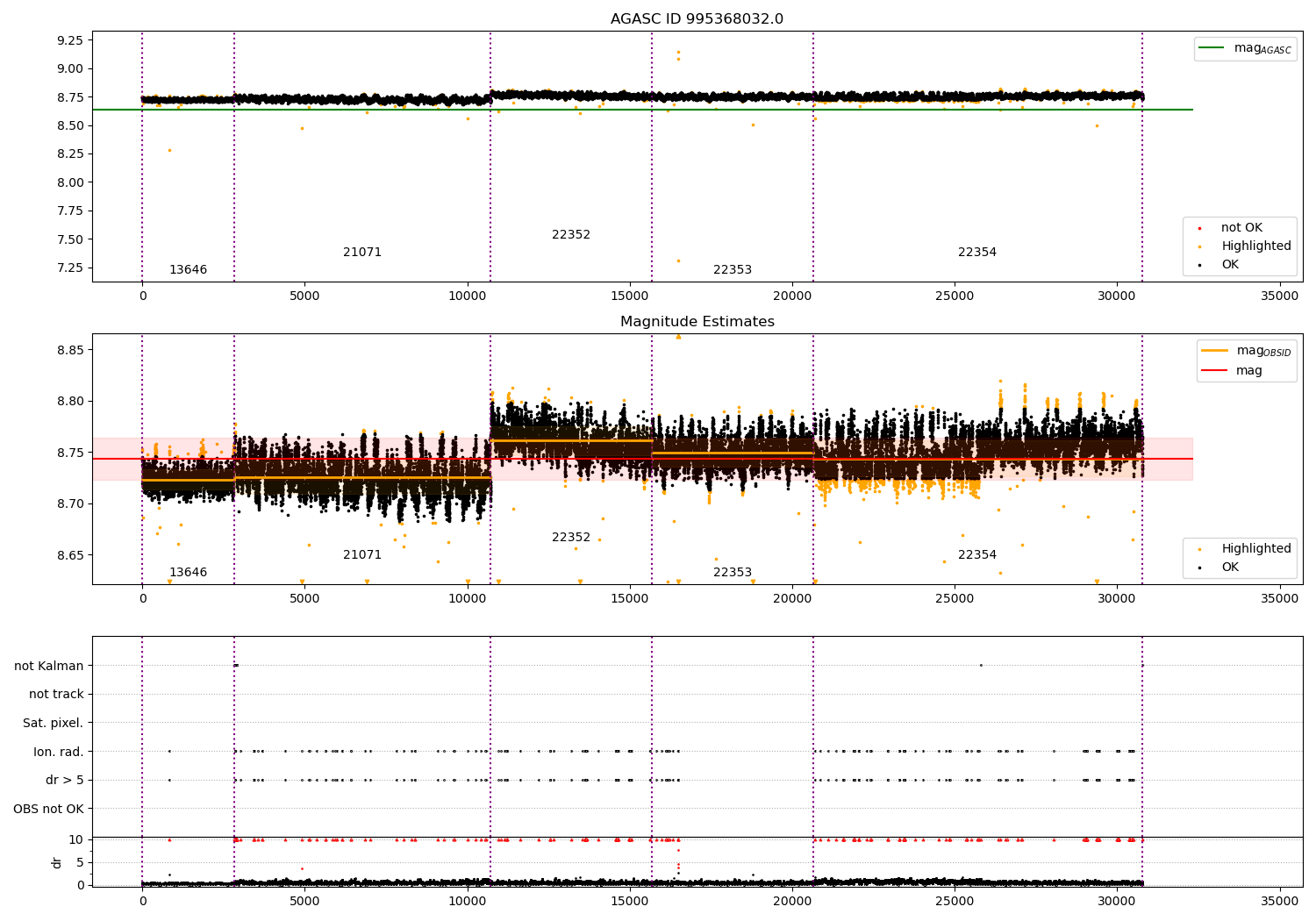Click the 8.00 y-axis tick of the top plot
The width and height of the screenshot is (1316, 921).
[70, 182]
